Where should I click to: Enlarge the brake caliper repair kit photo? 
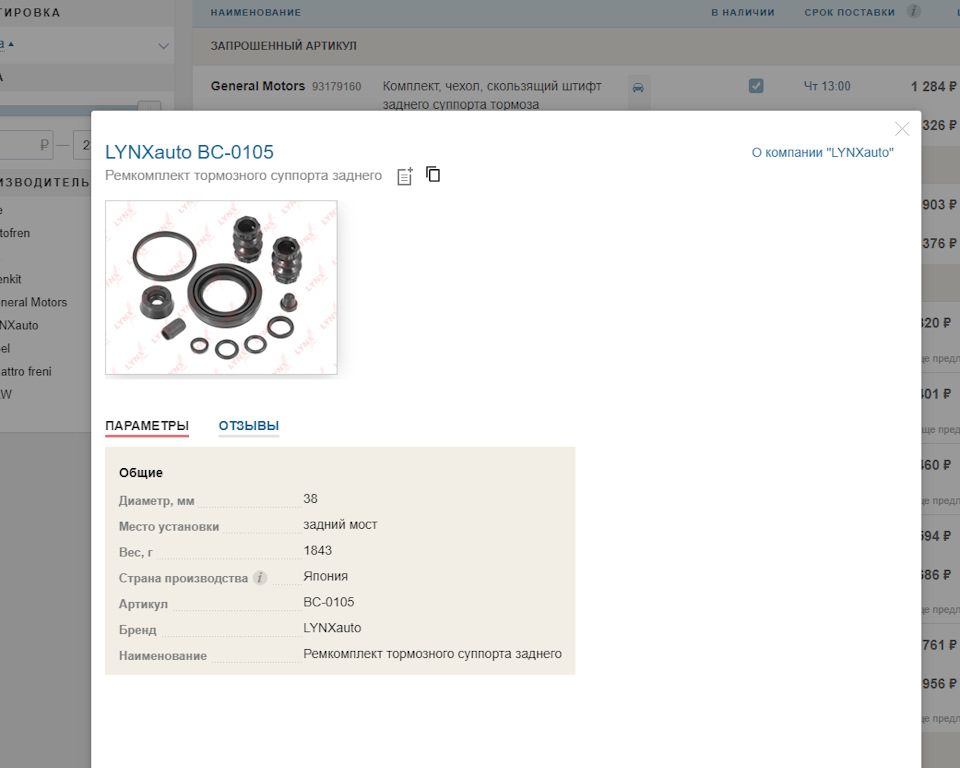tap(221, 287)
